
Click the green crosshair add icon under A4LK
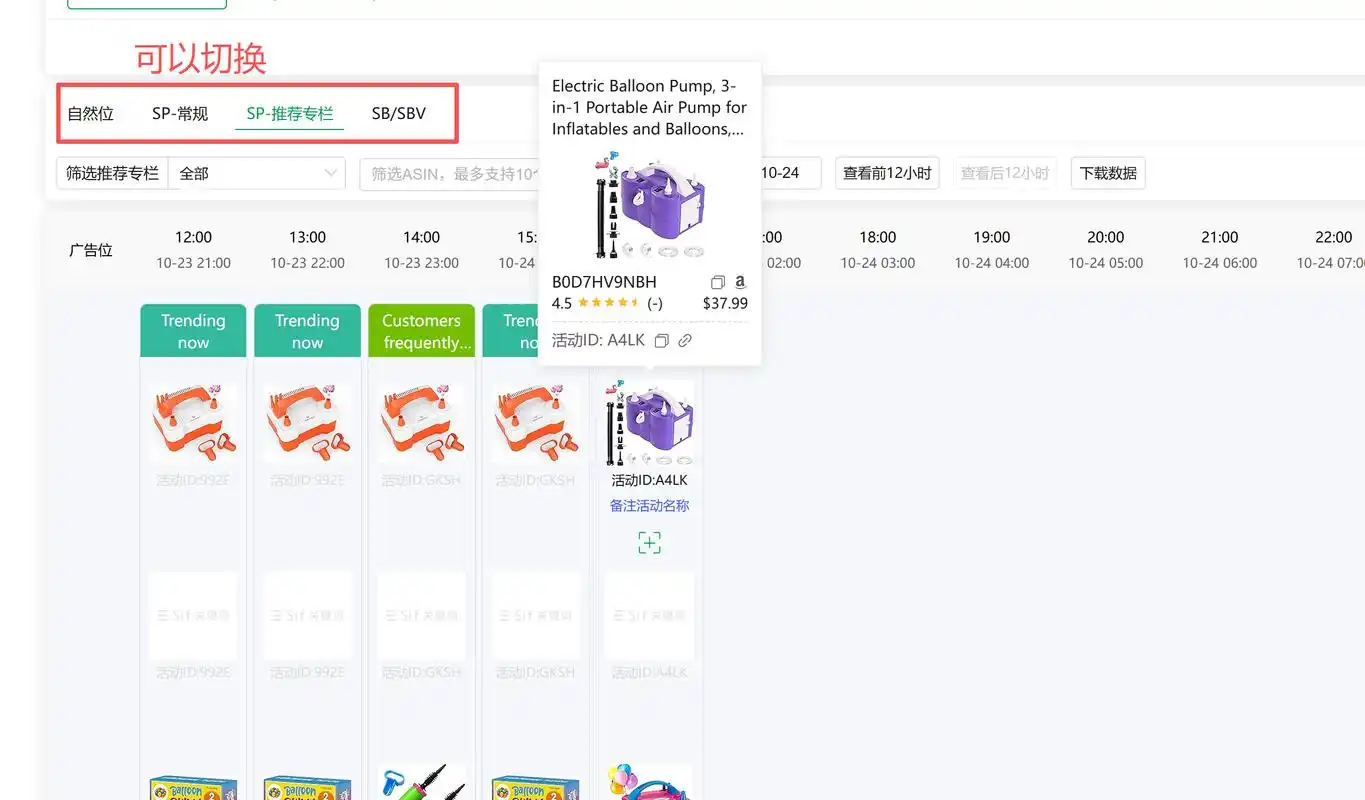coord(649,542)
